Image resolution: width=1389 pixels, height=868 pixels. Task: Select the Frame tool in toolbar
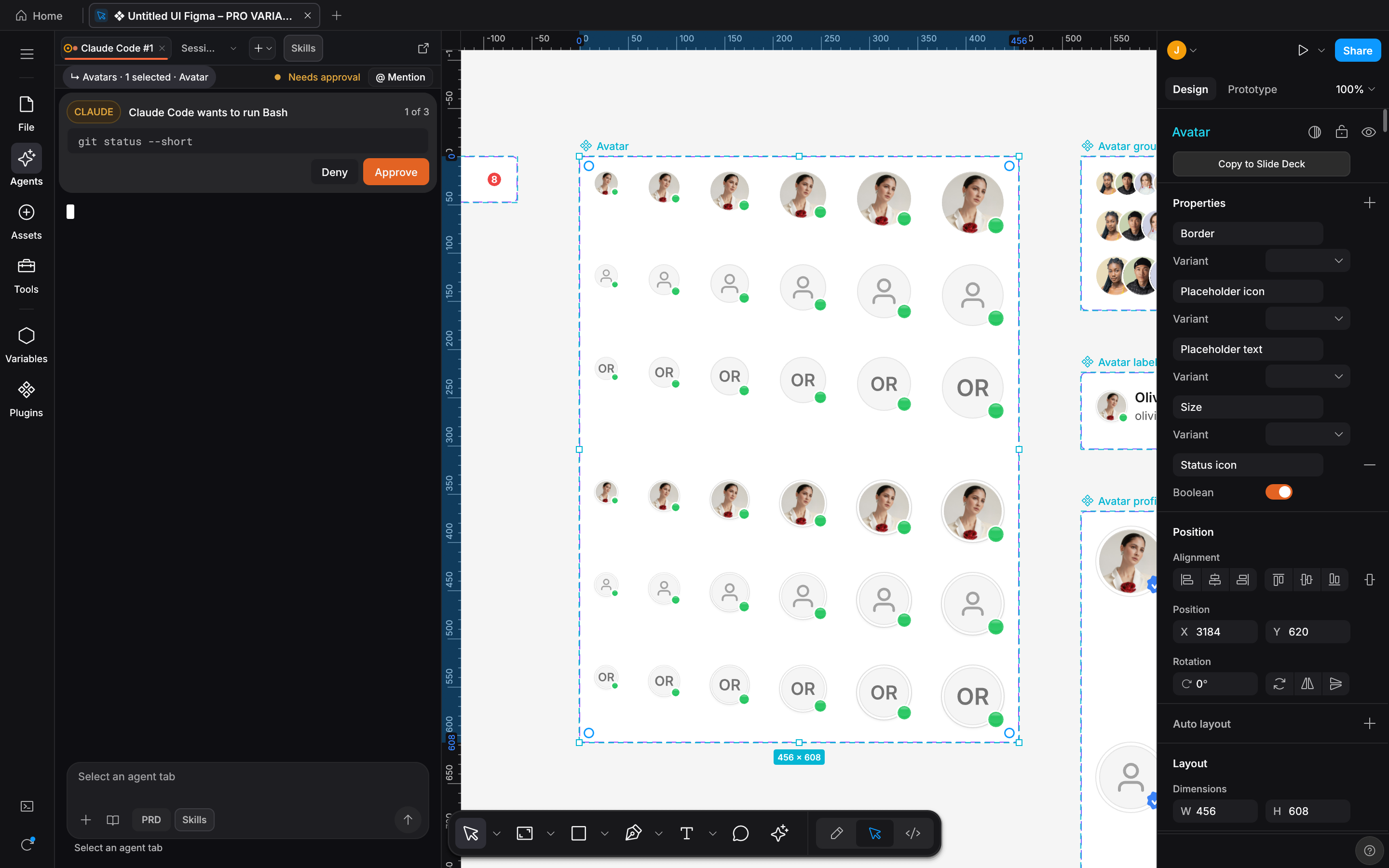(x=525, y=833)
